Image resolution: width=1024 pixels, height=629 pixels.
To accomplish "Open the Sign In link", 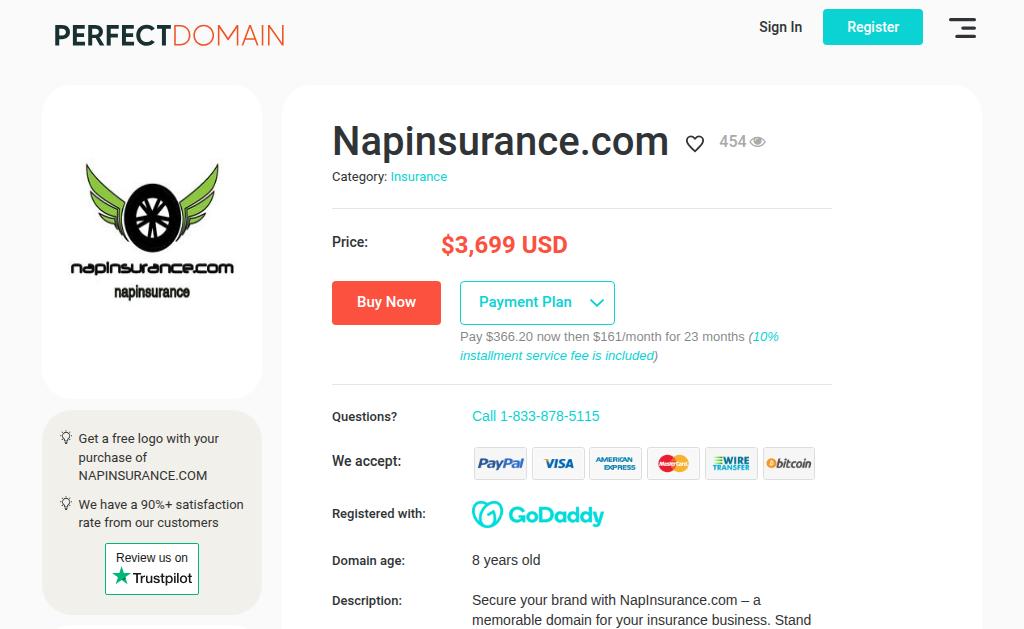I will pos(780,27).
